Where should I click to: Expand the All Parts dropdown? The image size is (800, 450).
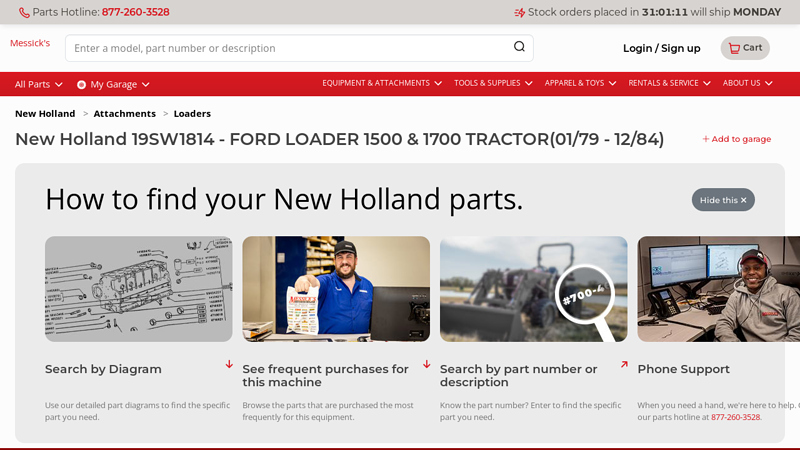(38, 84)
